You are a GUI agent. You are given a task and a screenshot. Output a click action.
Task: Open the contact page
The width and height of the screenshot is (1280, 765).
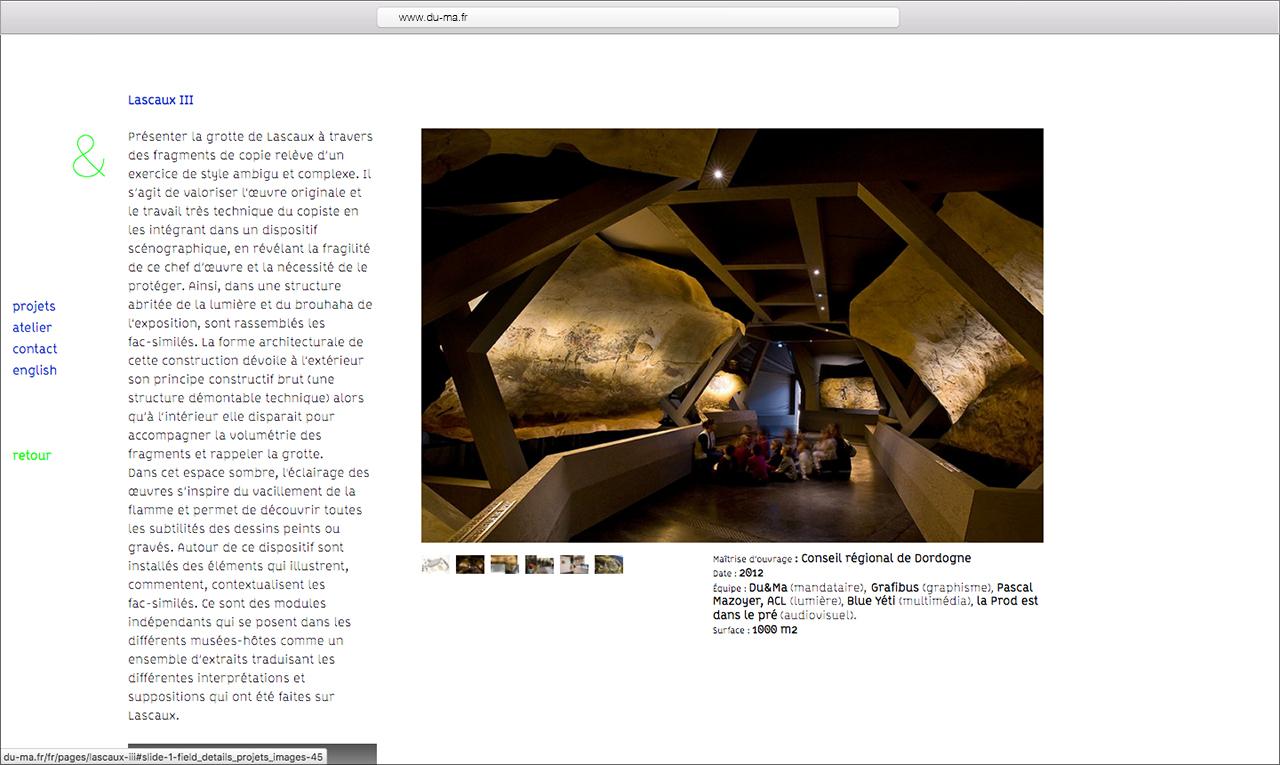(35, 349)
